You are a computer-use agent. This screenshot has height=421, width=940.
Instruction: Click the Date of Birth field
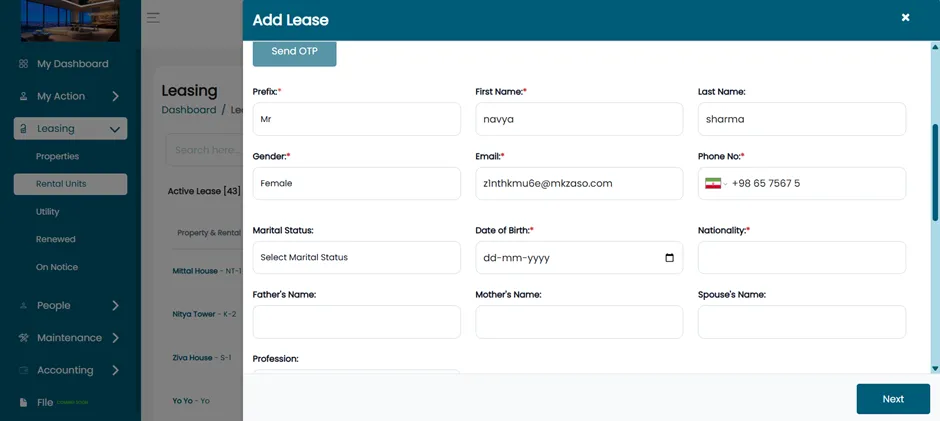[x=579, y=258]
